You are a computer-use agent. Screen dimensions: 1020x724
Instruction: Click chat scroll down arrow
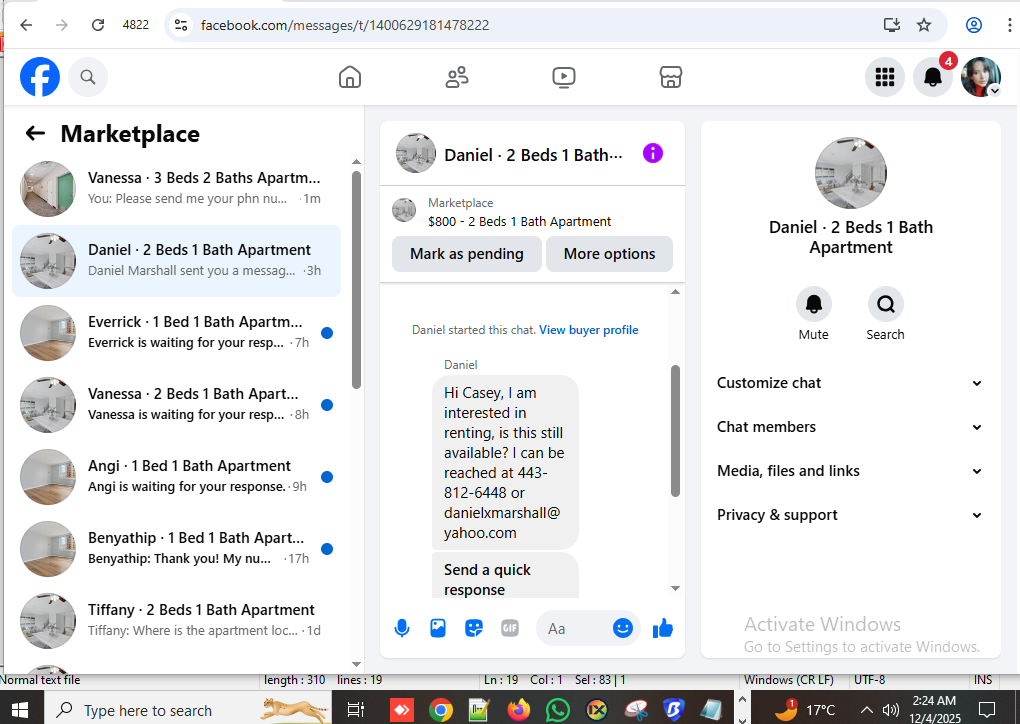pyautogui.click(x=675, y=588)
